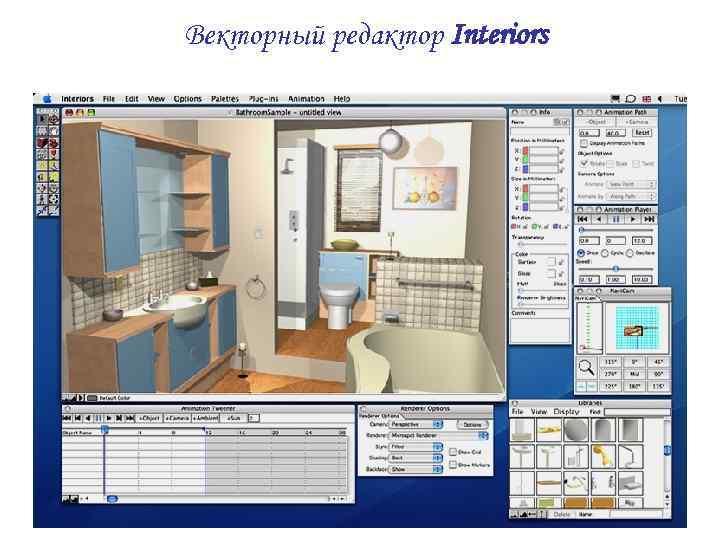Click the magnifier zoom icon in NaviCam
This screenshot has width=720, height=540.
[586, 367]
